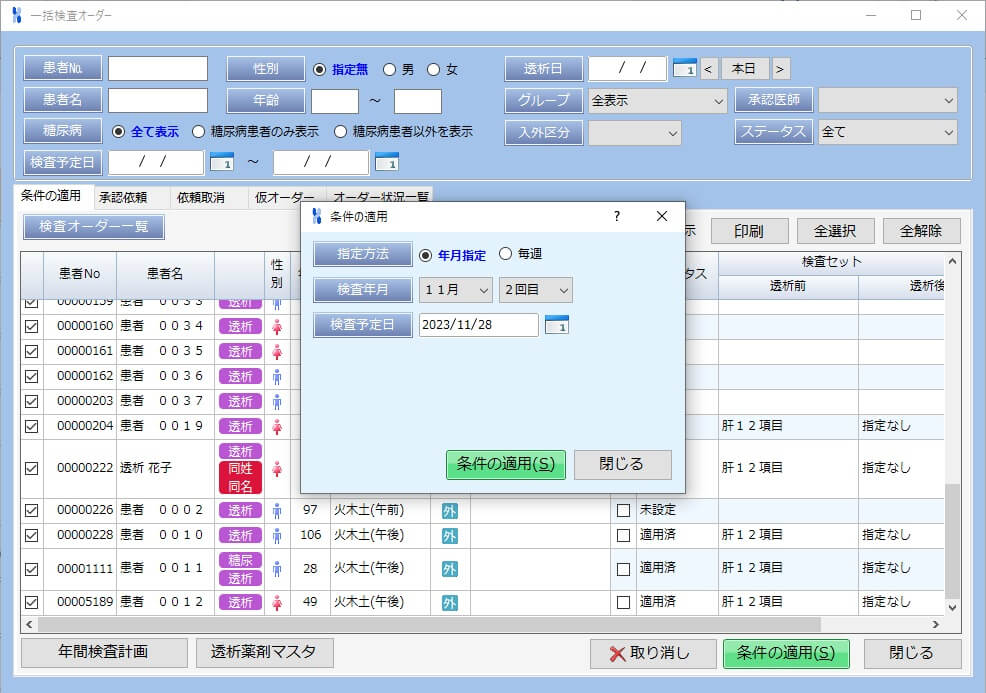Click the 透析 badge for patient 00005189
This screenshot has height=693, width=986.
(238, 602)
